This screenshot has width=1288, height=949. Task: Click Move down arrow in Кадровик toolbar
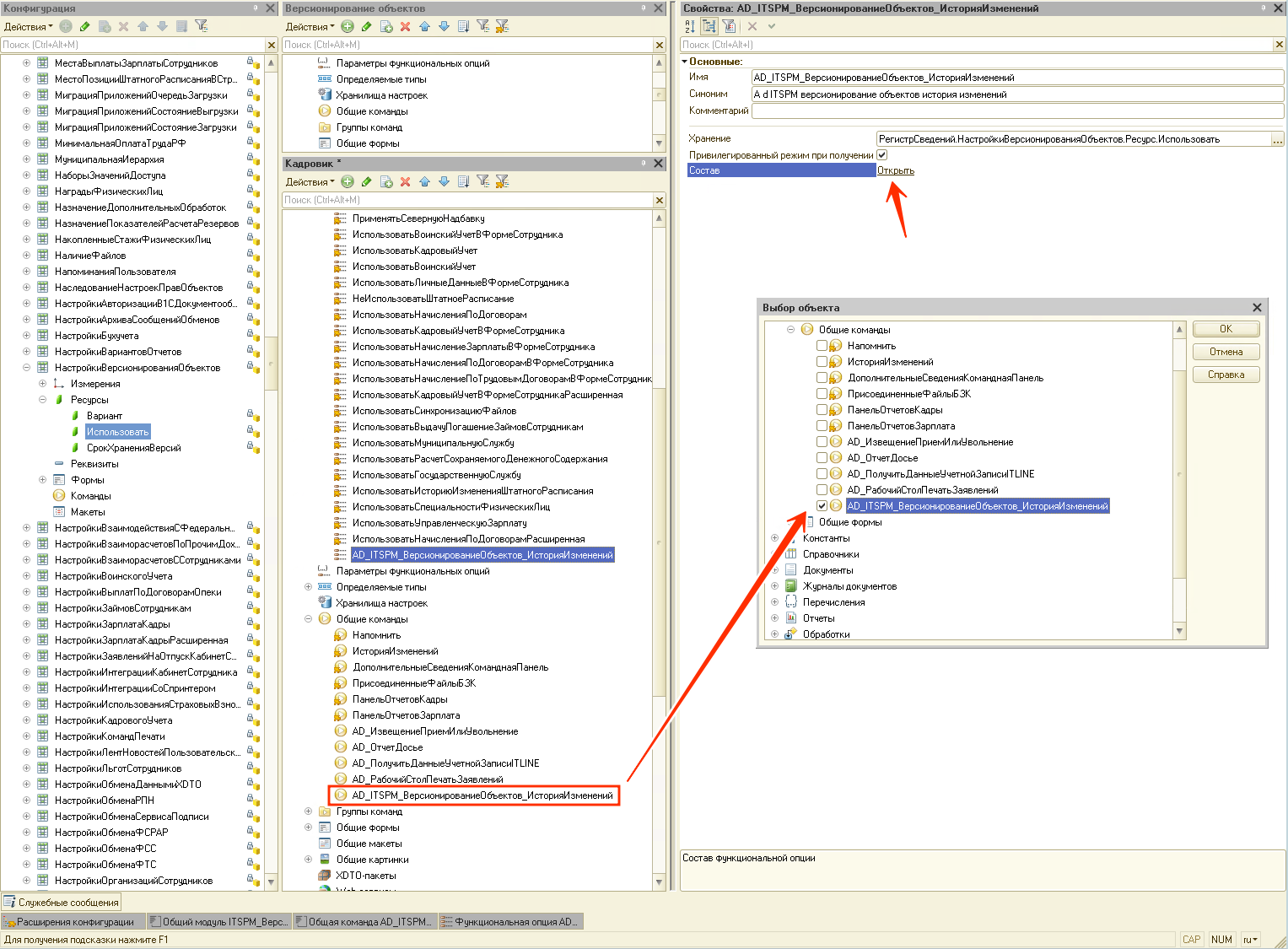444,181
